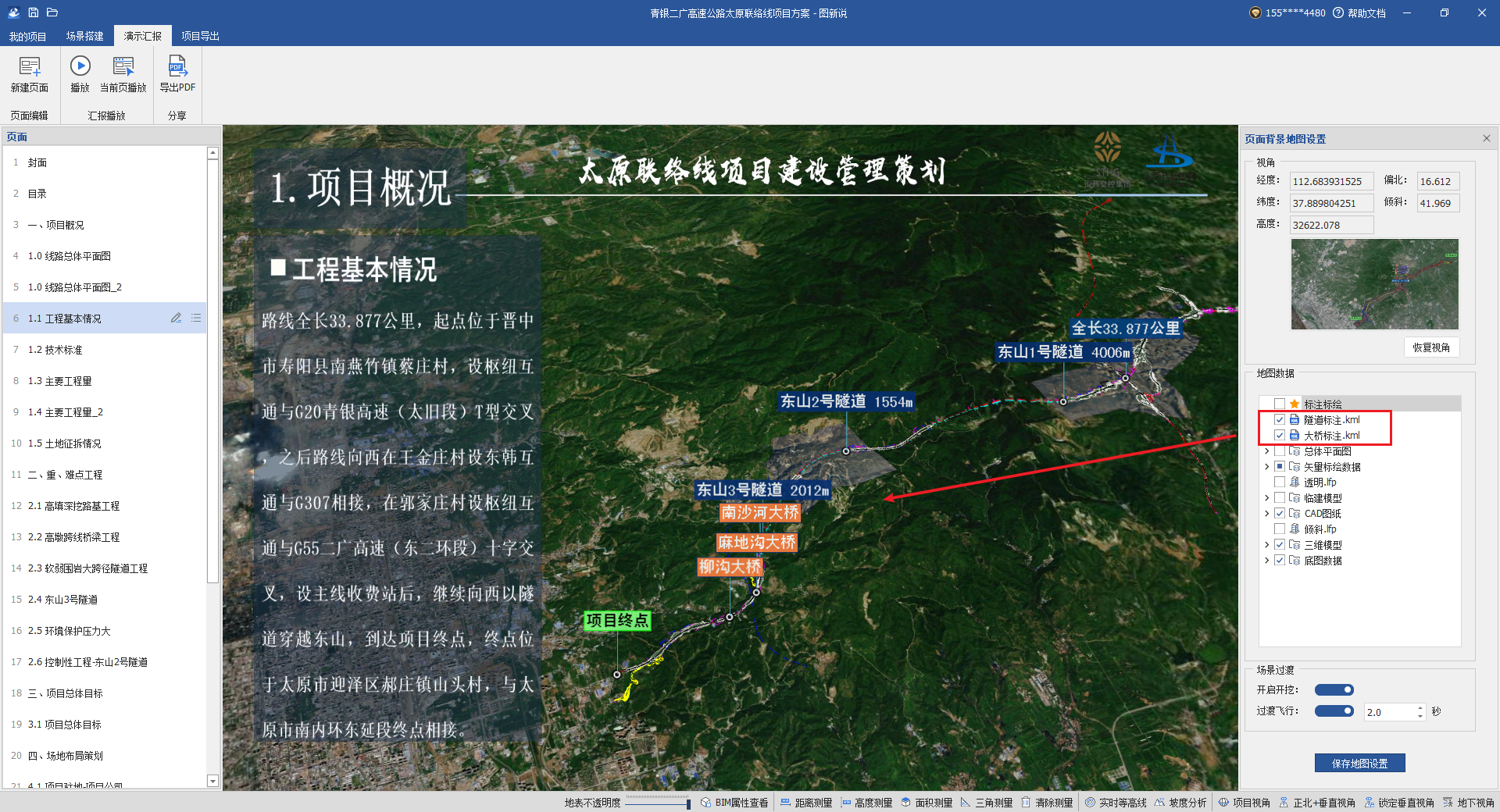Click the New Page (新建页面) icon

coord(30,68)
